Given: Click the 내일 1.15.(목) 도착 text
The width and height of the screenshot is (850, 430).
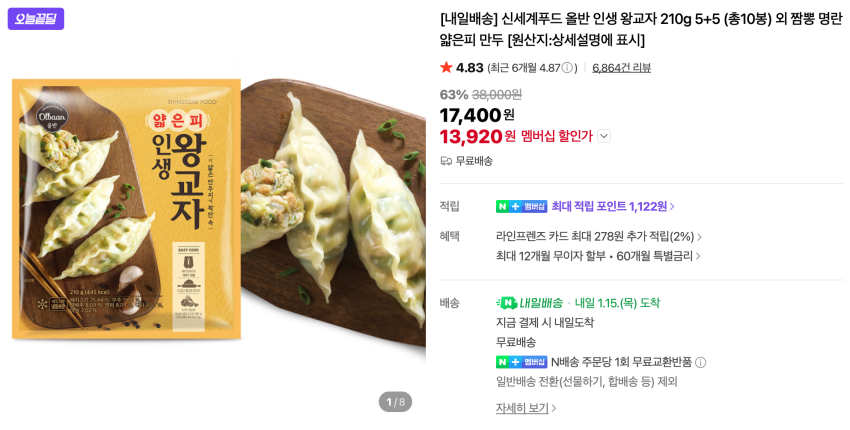Looking at the screenshot, I should [x=617, y=303].
